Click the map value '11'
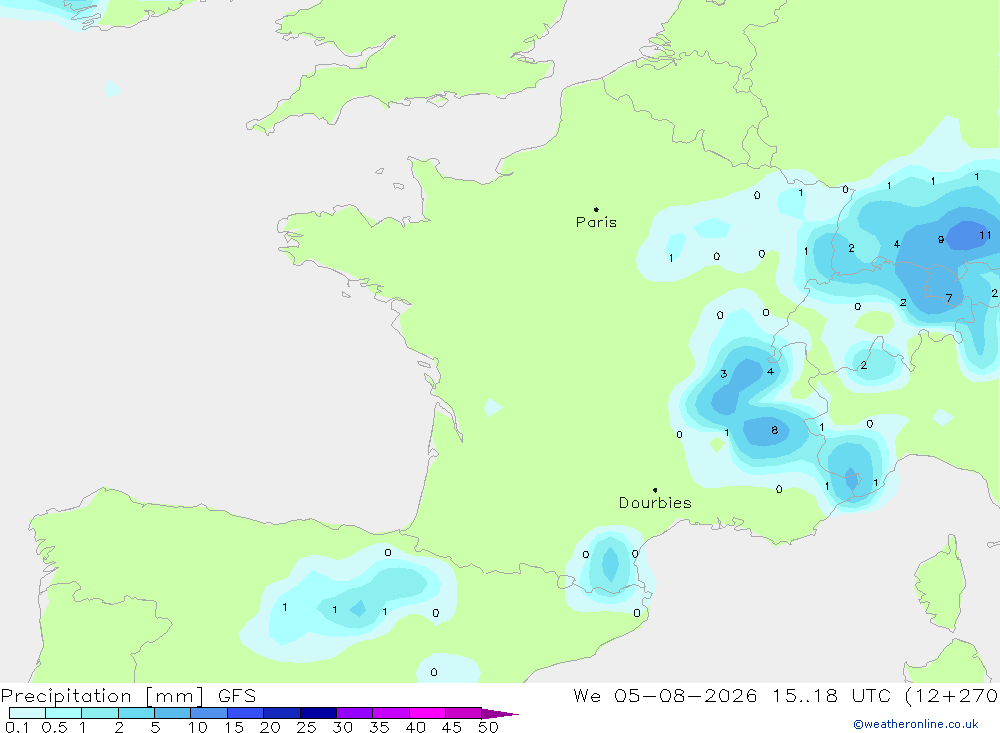Screen dimensions: 1000x733 coord(985,235)
